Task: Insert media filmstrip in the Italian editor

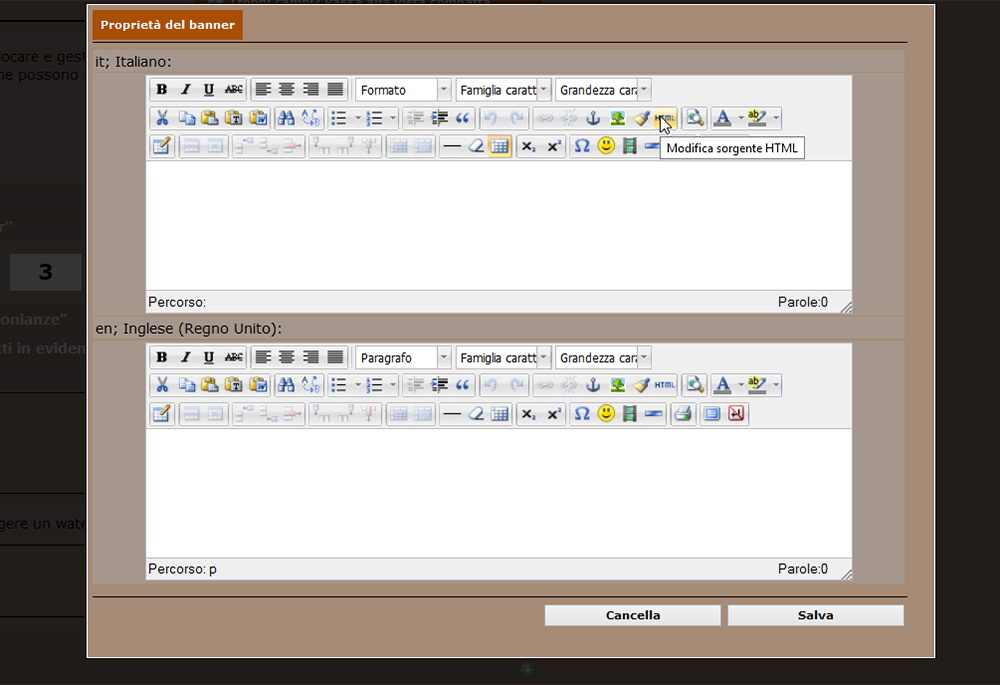Action: 629,146
